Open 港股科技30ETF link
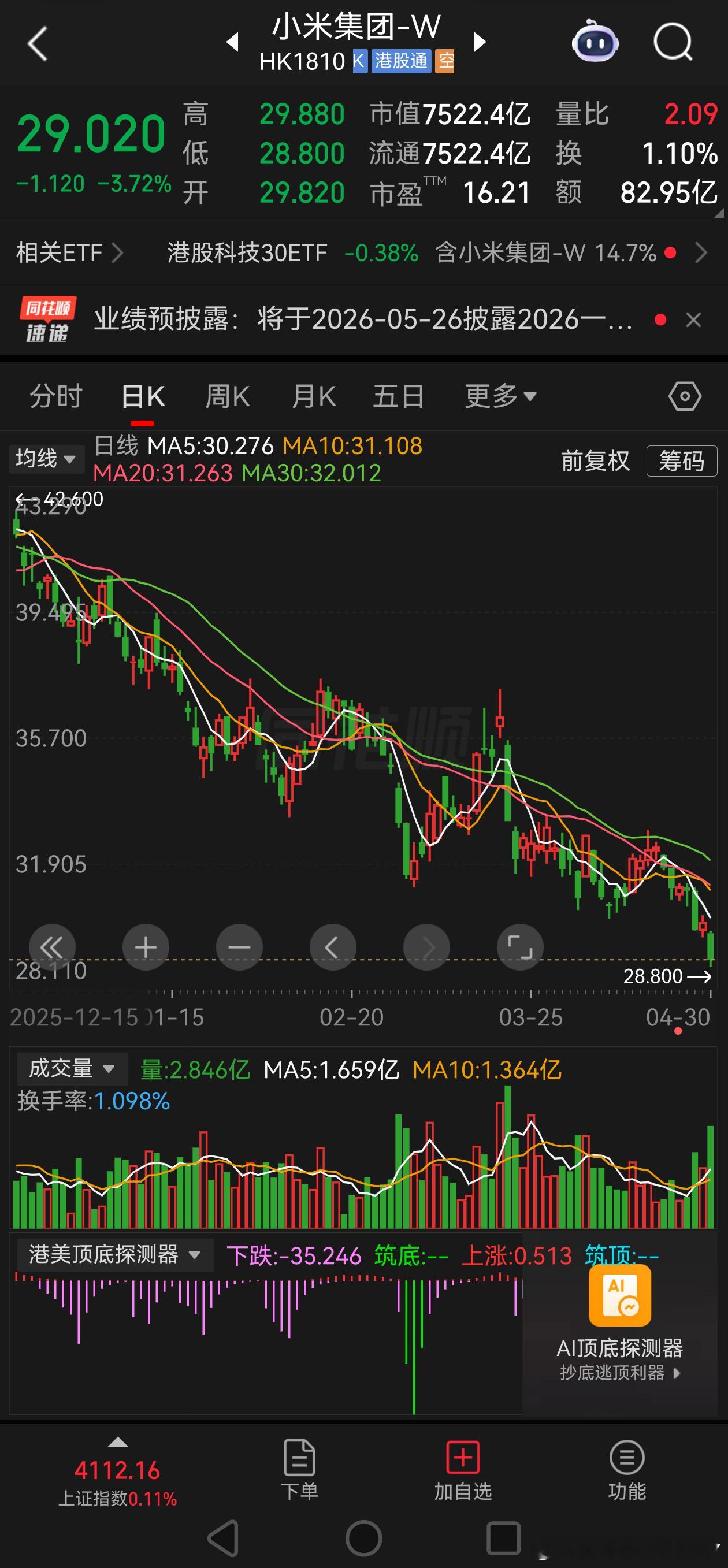This screenshot has height=1568, width=728. (x=247, y=252)
